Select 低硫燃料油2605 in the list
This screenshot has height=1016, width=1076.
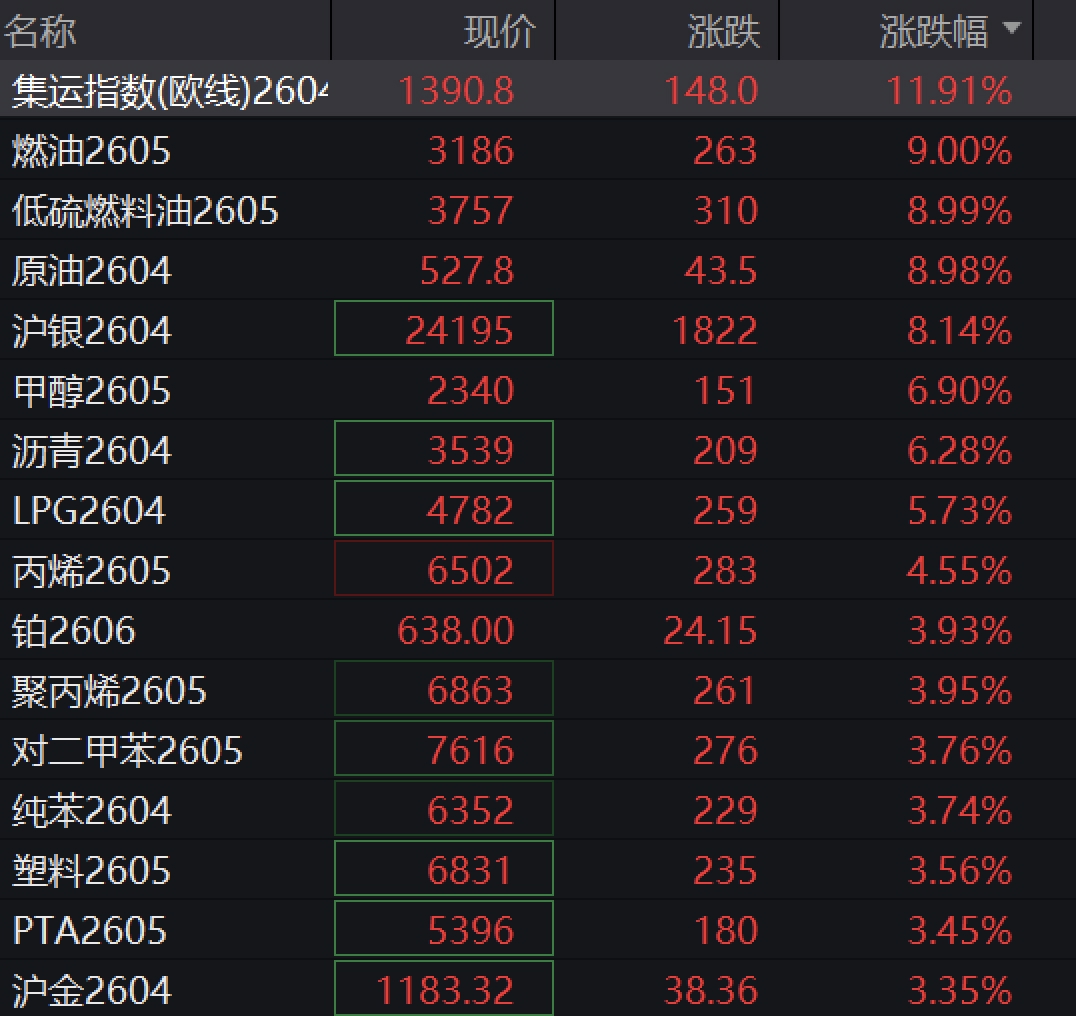146,211
